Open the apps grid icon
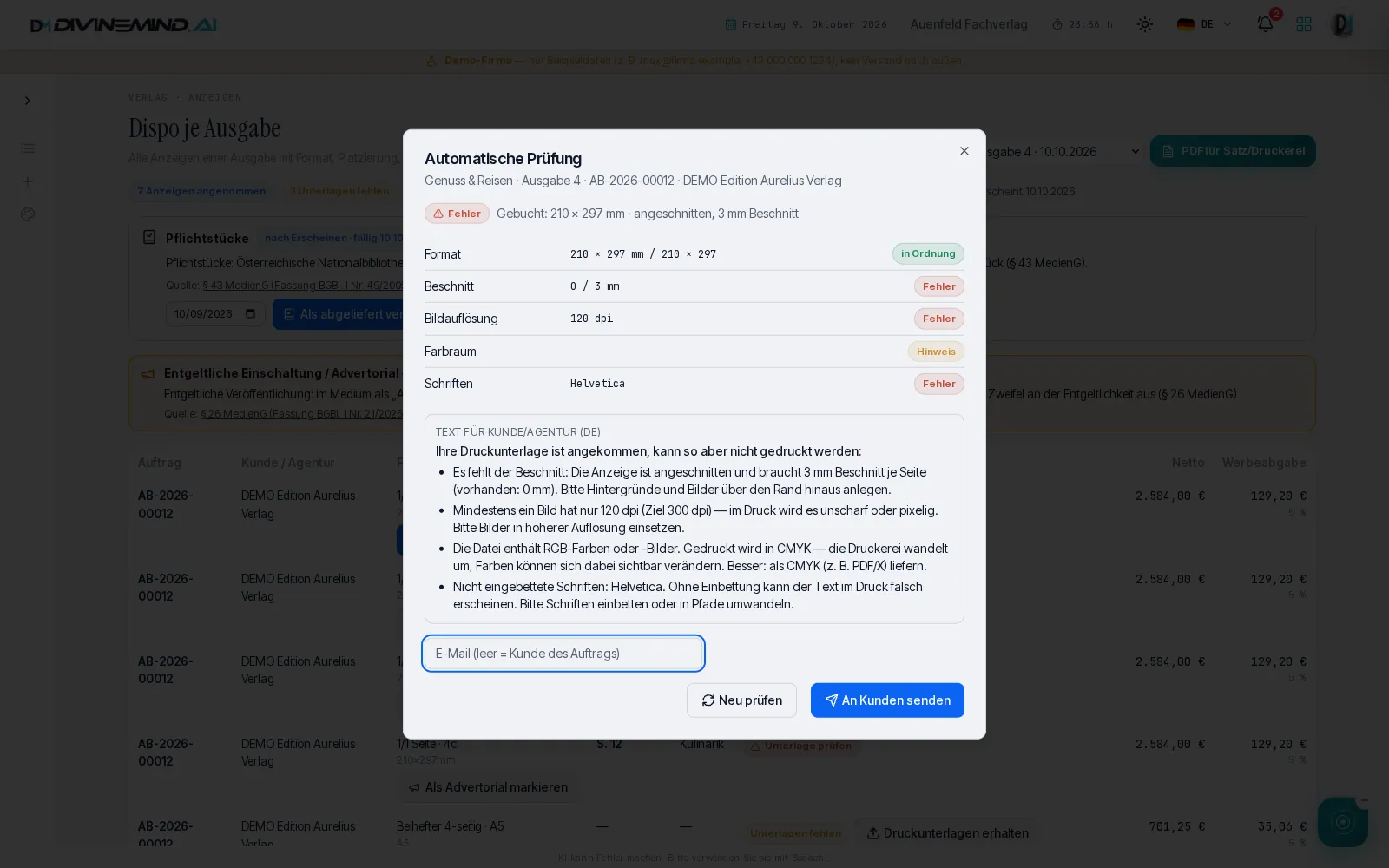Image resolution: width=1389 pixels, height=868 pixels. [x=1304, y=24]
